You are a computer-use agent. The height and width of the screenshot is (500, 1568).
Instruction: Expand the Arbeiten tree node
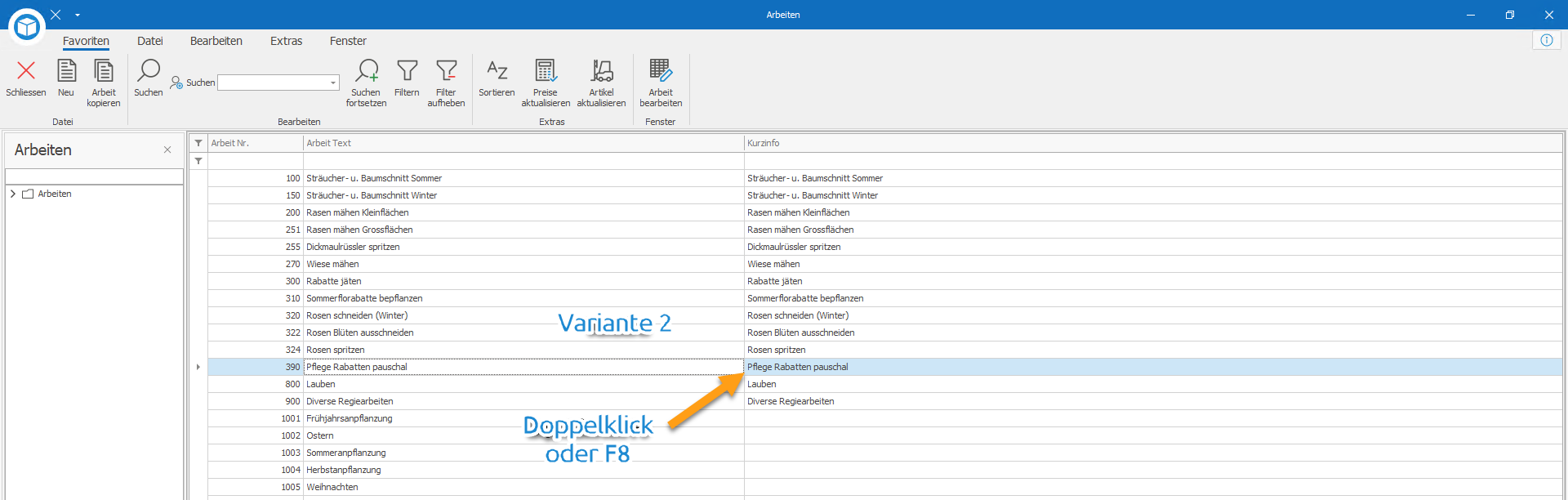click(x=13, y=194)
